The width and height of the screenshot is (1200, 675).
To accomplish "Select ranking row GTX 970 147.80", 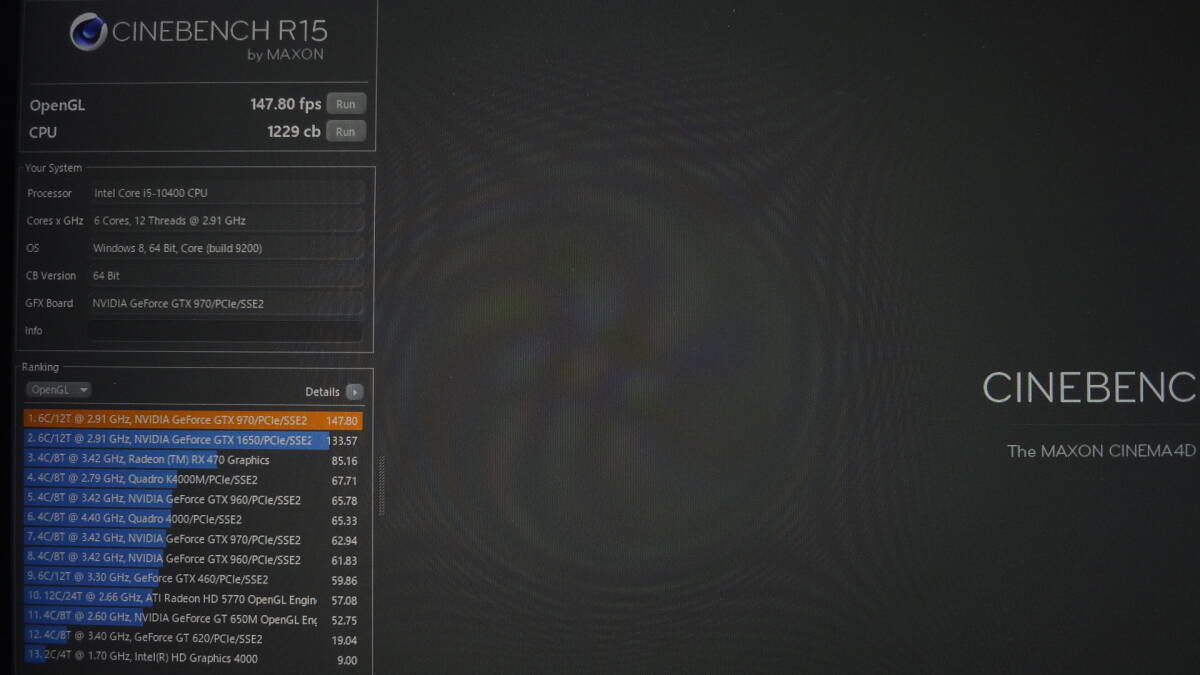I will [194, 421].
